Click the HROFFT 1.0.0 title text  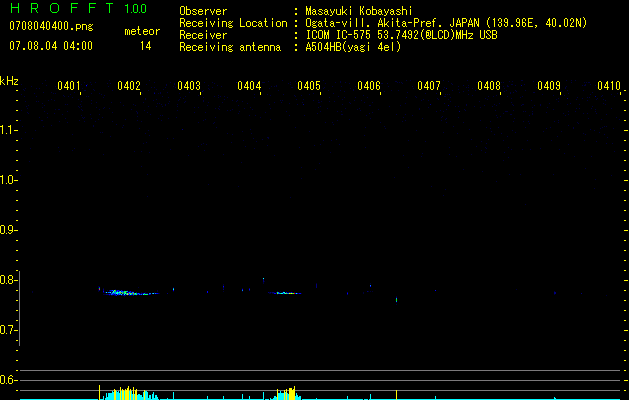(x=78, y=8)
